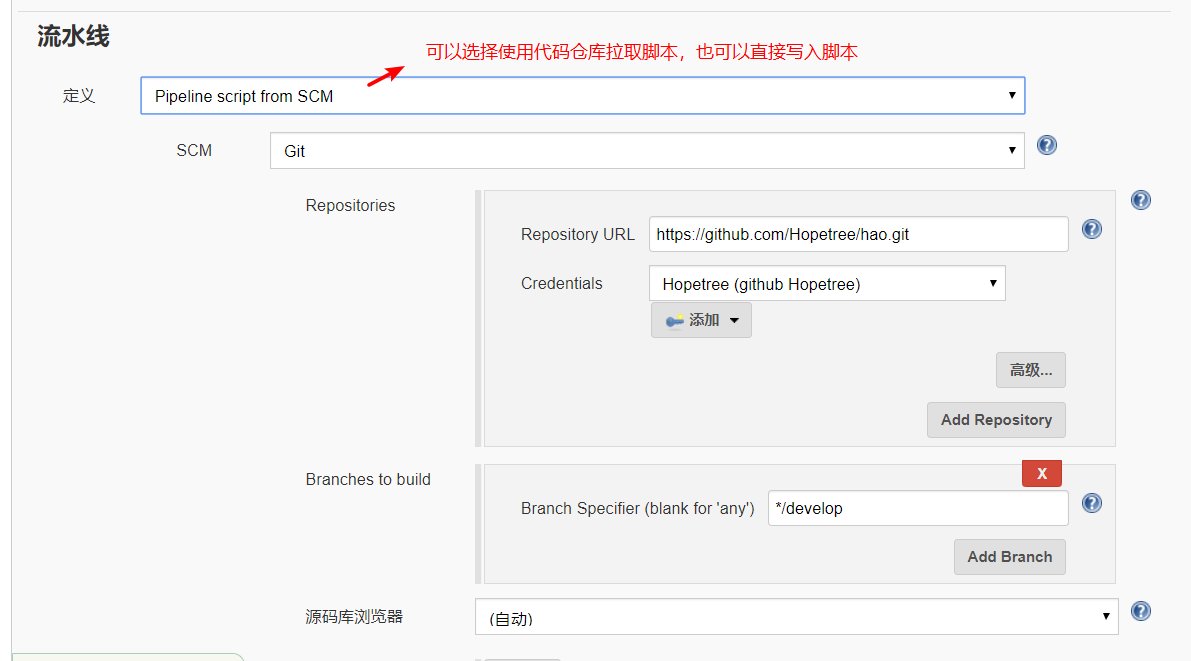
Task: Open the 定义 dropdown showing Pipeline script from SCM
Action: (583, 96)
